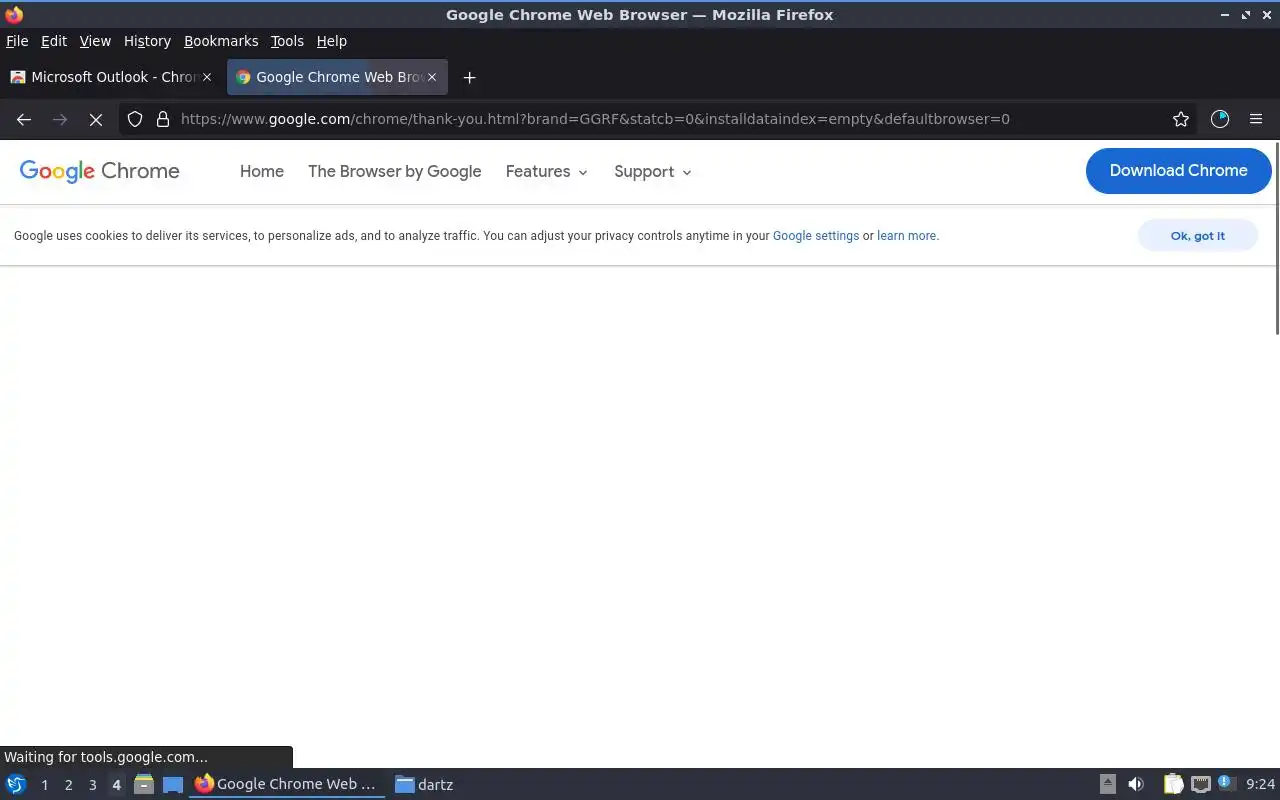The height and width of the screenshot is (800, 1280).
Task: Click the Google Chrome logo
Action: pyautogui.click(x=100, y=171)
